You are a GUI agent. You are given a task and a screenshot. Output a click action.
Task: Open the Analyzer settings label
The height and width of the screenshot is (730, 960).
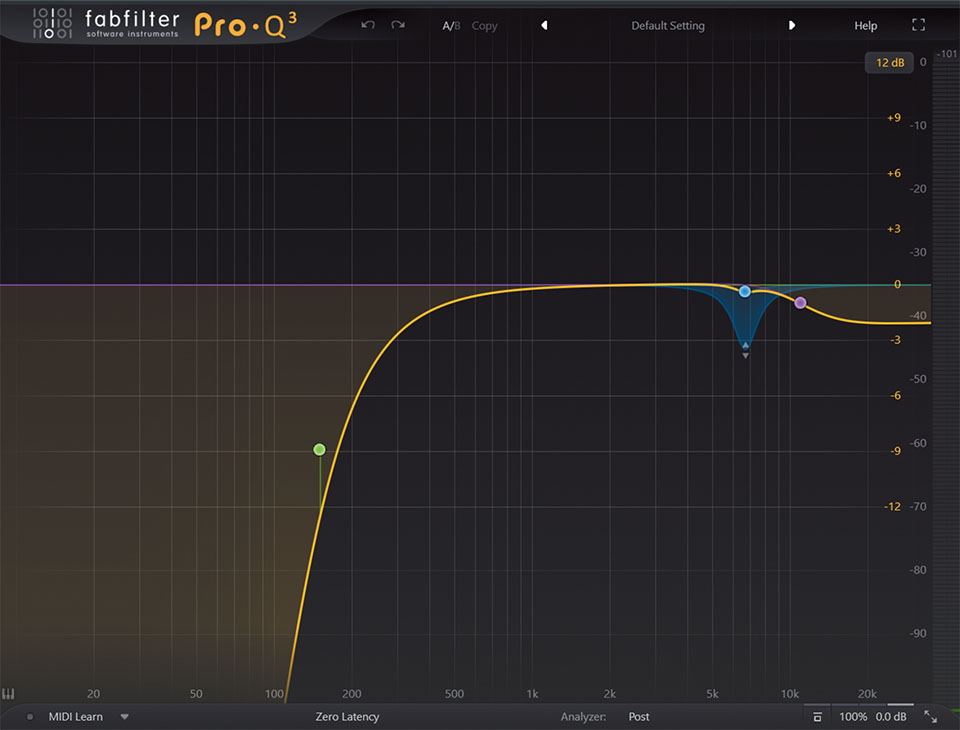[x=583, y=717]
